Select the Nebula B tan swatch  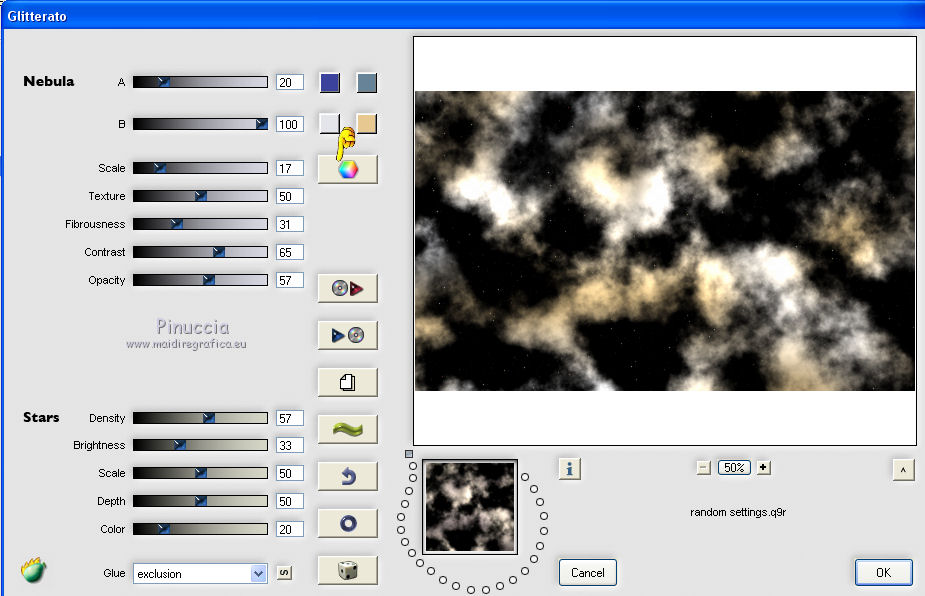pyautogui.click(x=366, y=124)
